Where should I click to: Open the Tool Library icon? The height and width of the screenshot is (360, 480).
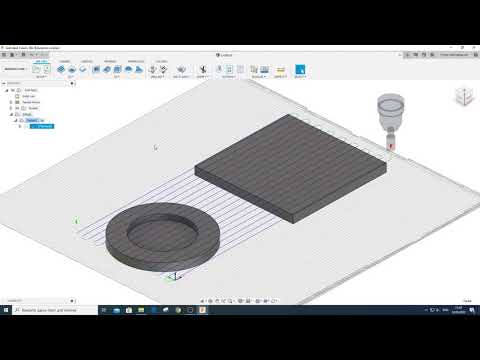254,69
